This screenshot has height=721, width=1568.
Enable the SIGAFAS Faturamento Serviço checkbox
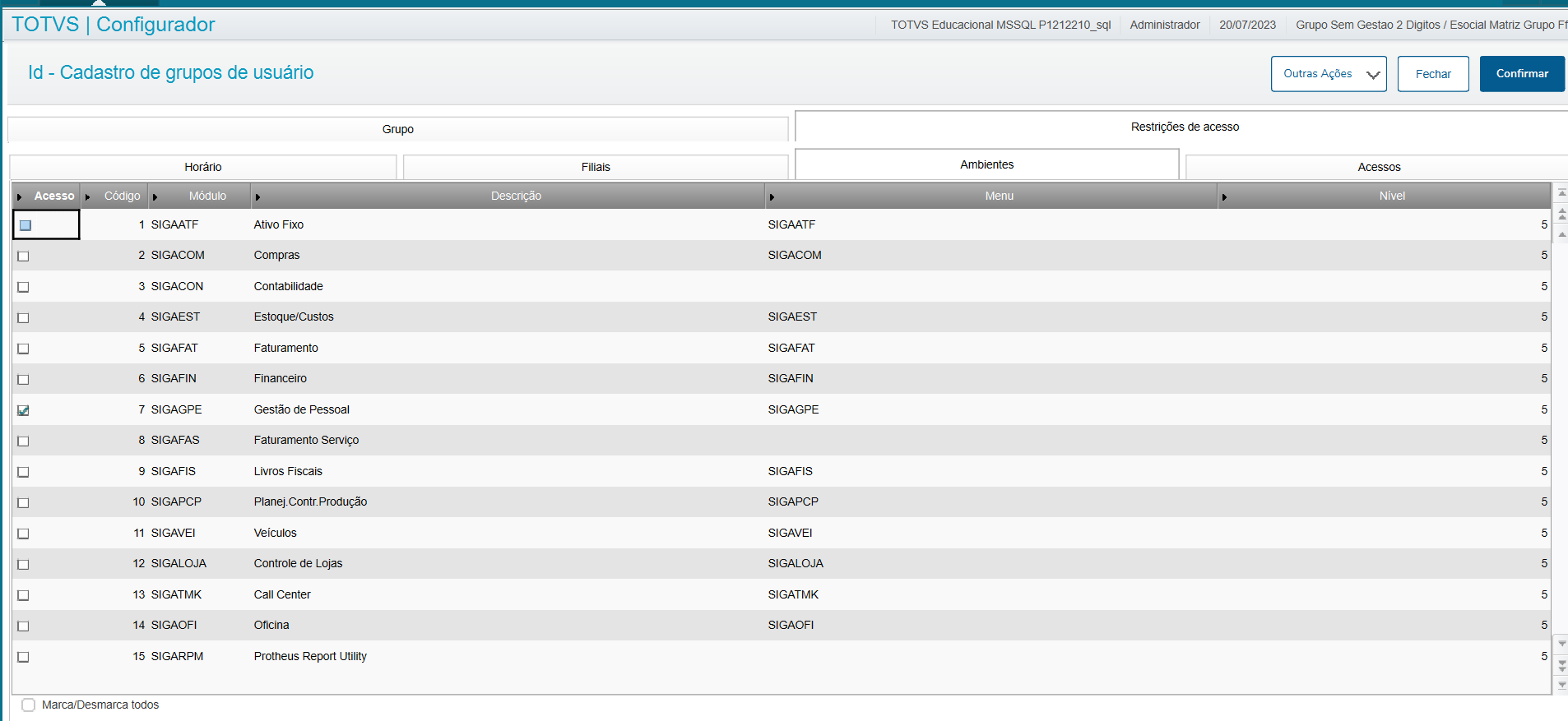click(23, 441)
